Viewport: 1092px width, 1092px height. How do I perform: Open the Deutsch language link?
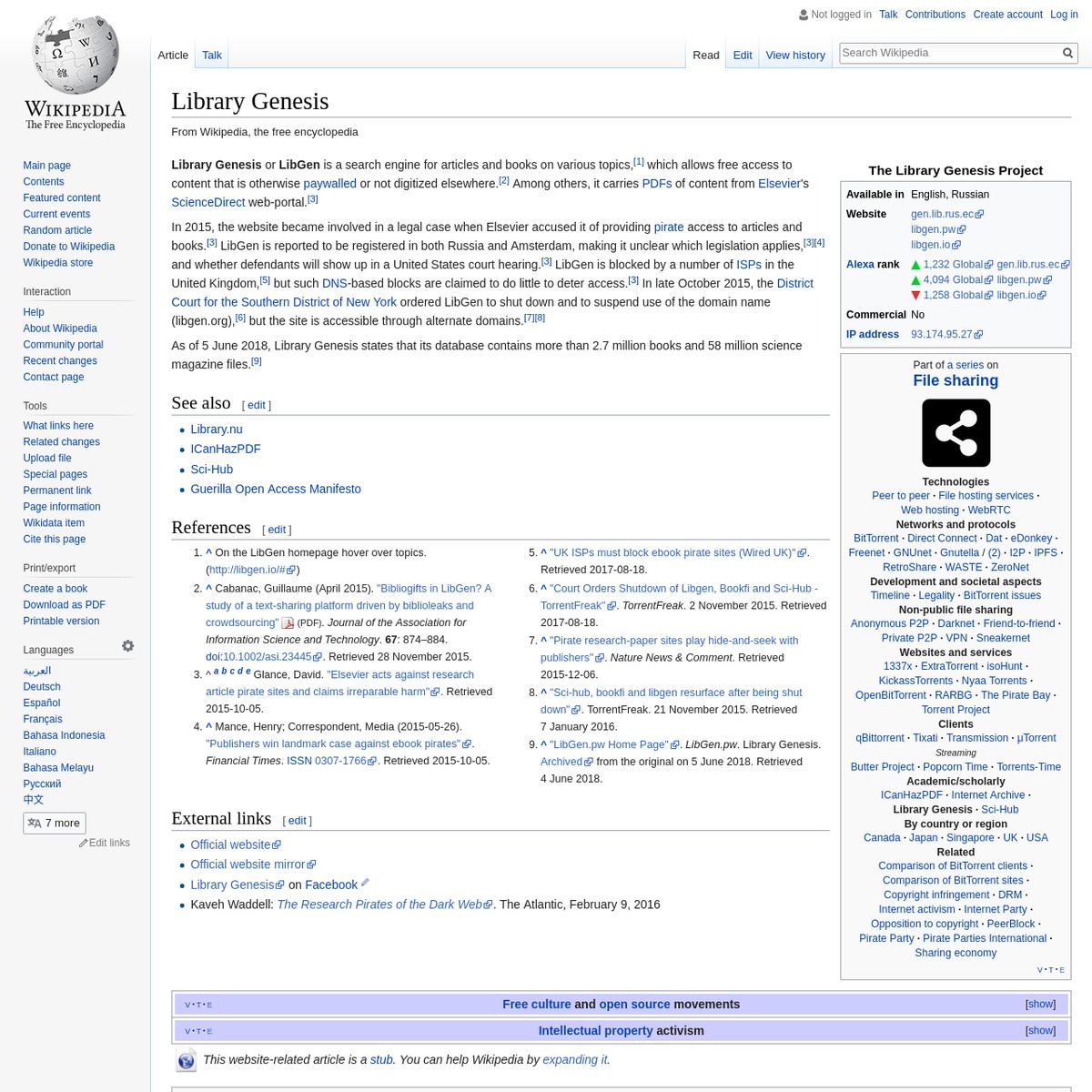42,687
